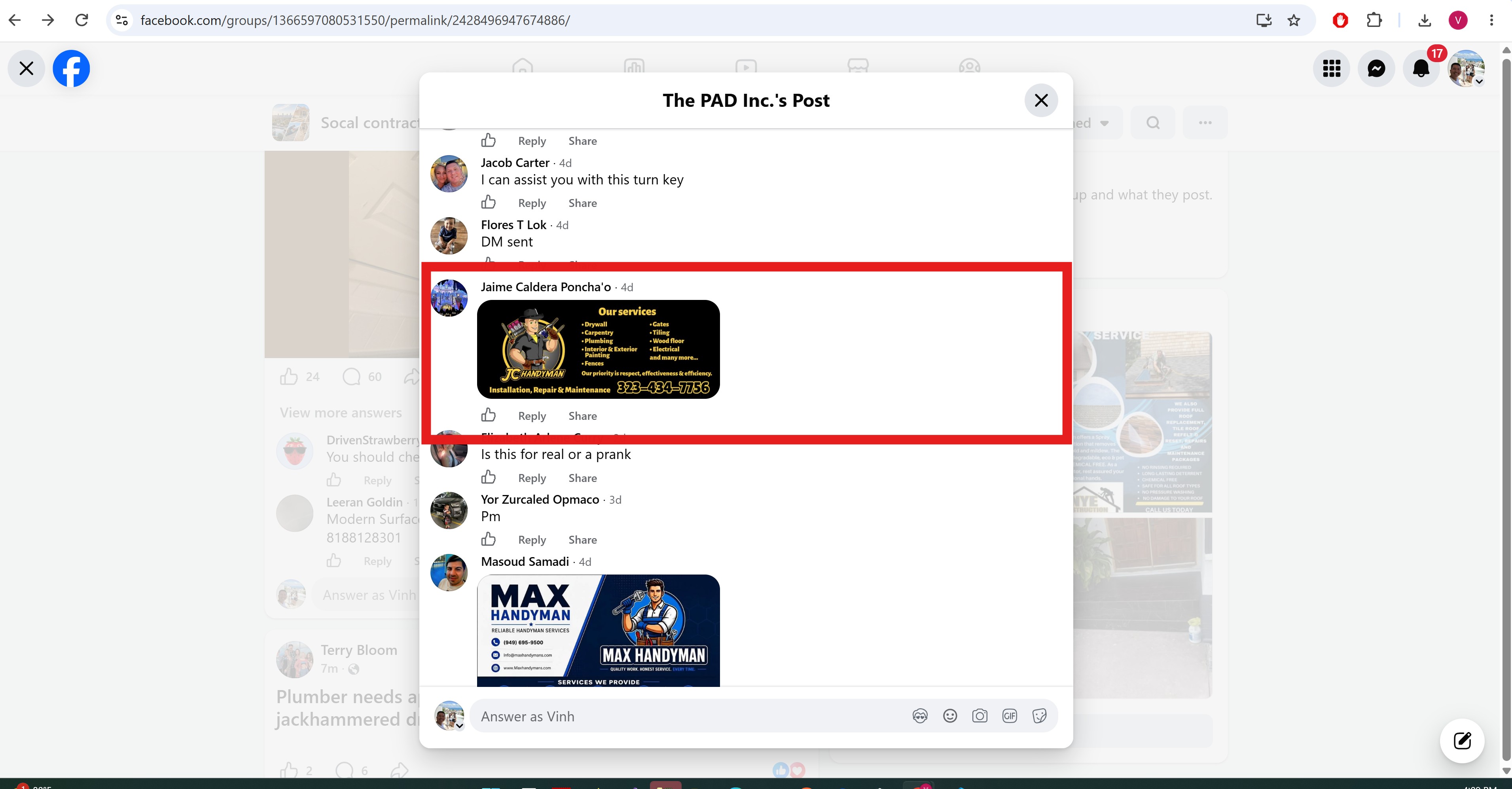
Task: Attach a photo with the camera icon
Action: (x=980, y=716)
